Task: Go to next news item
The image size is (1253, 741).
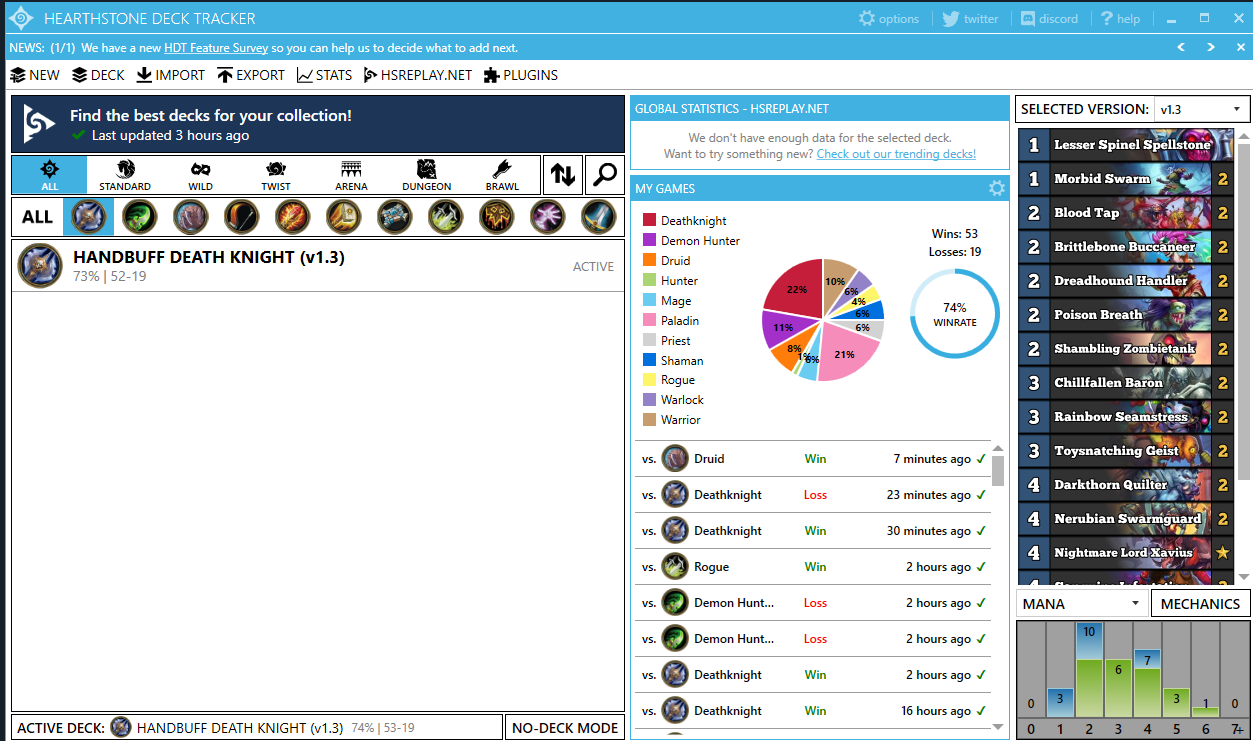Action: pos(1210,47)
